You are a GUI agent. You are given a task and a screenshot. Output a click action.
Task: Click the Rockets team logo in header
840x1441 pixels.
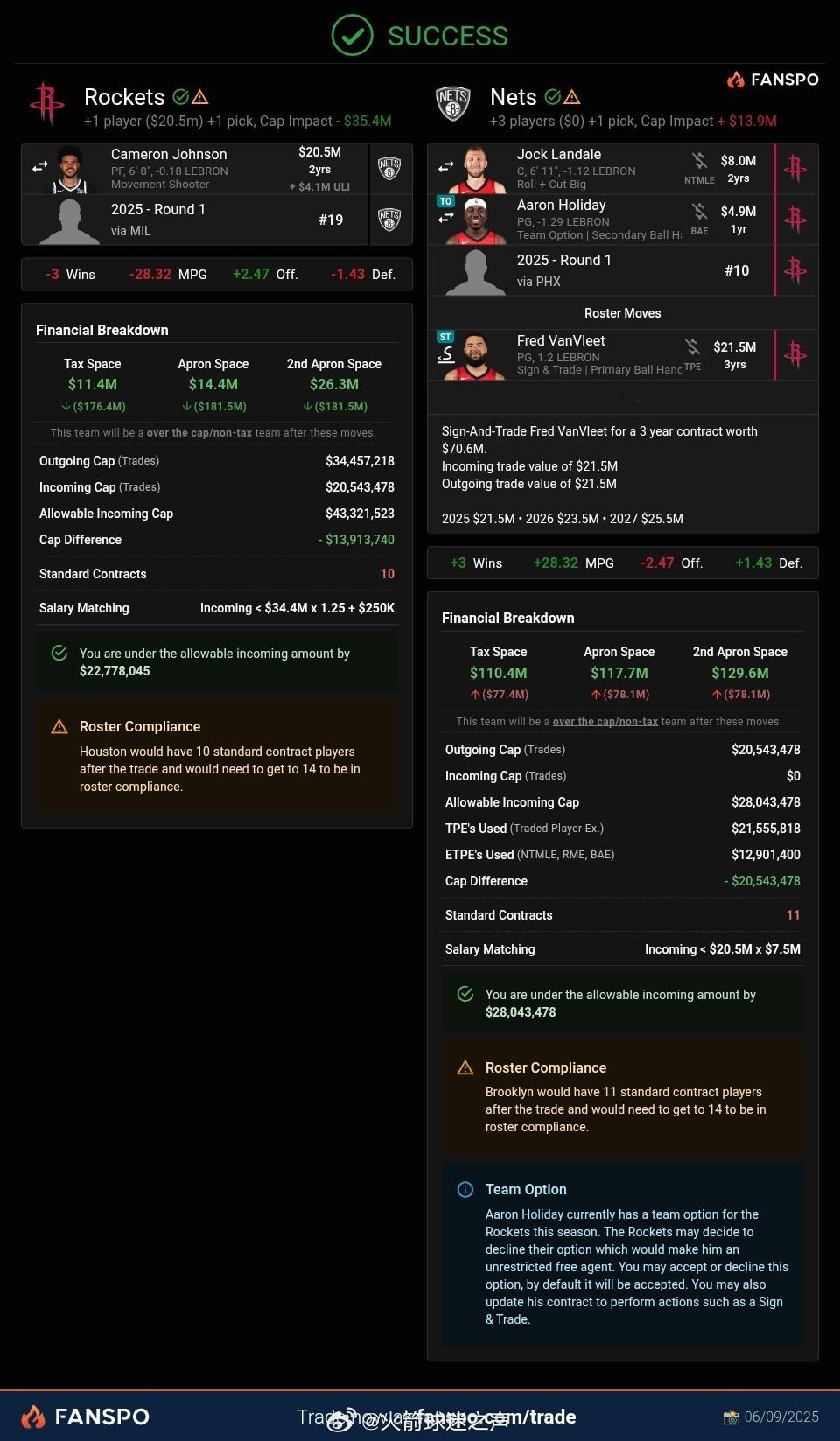(46, 104)
